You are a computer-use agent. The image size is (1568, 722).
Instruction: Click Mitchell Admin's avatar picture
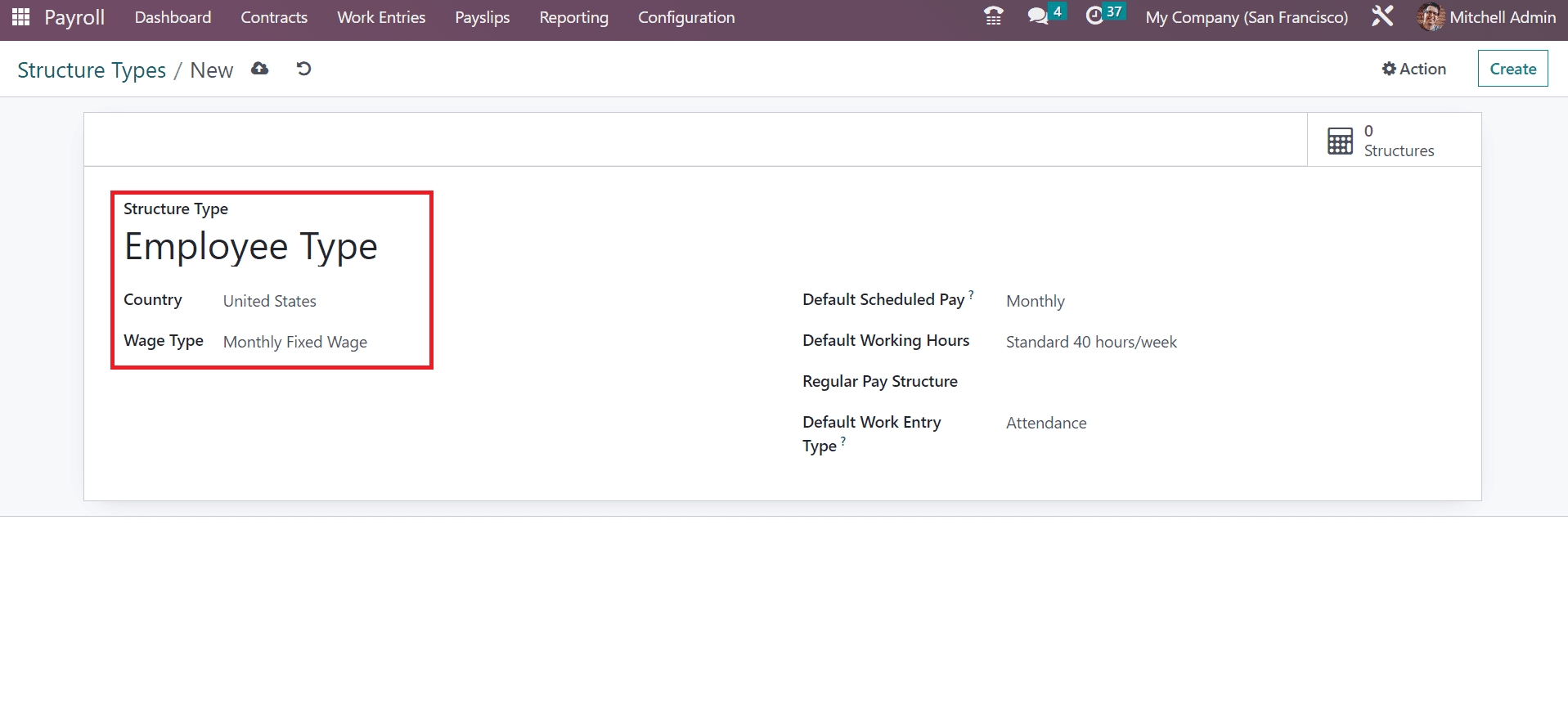coord(1430,17)
